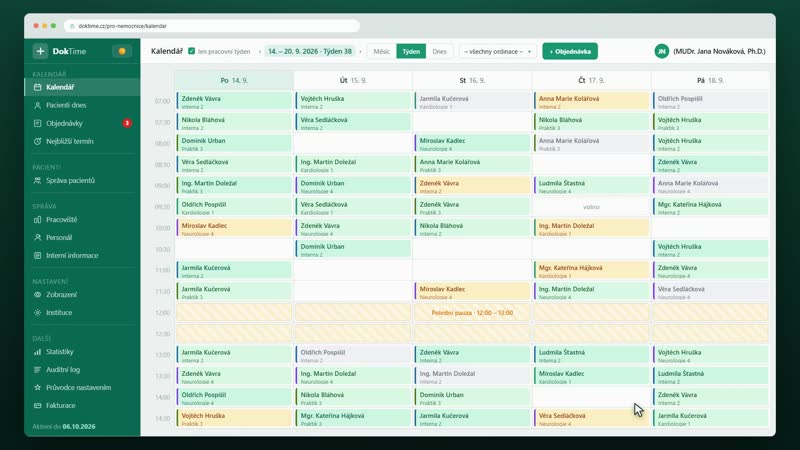Switch to the Měsíc view tab
800x450 pixels.
click(x=382, y=52)
